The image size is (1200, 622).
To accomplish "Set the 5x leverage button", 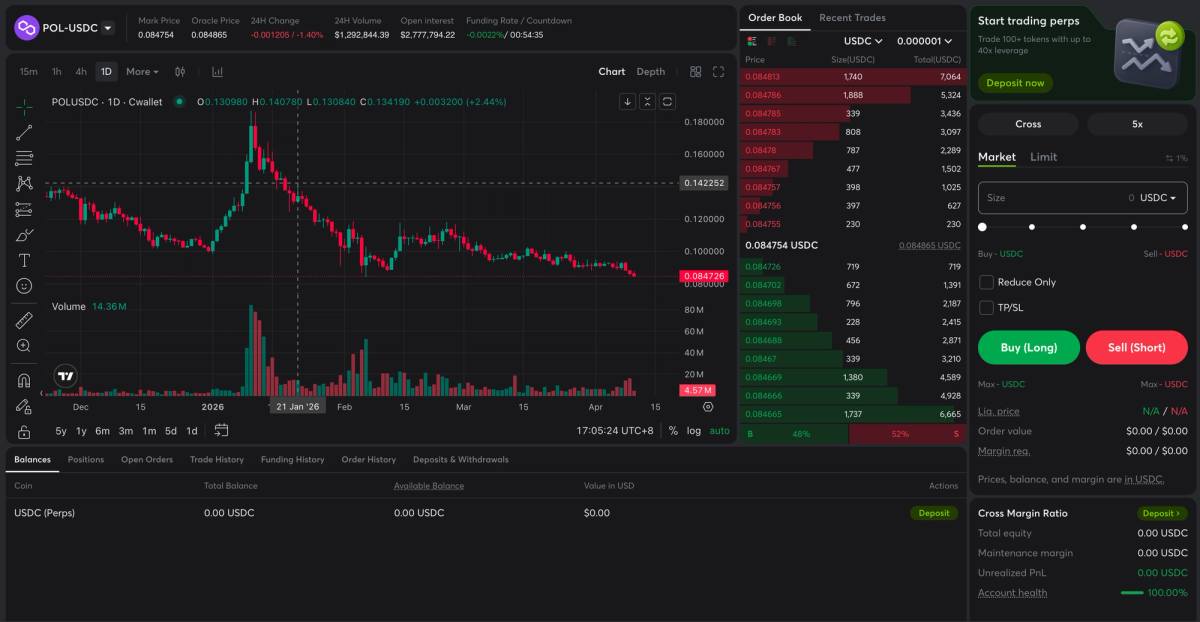I will [x=1137, y=124].
